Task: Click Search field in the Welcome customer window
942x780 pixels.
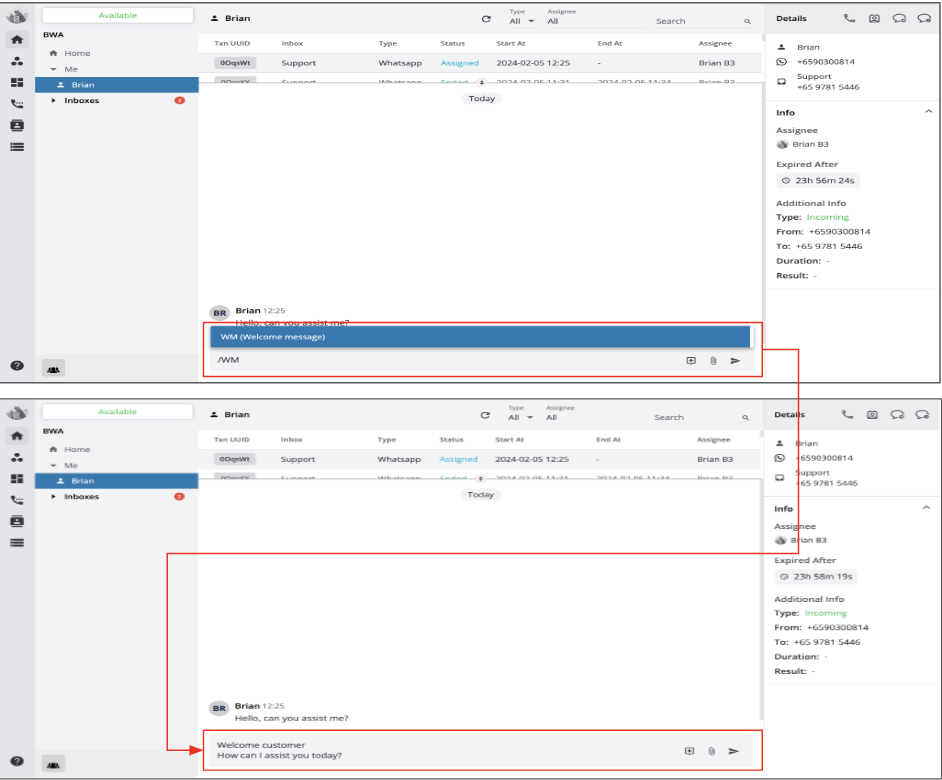Action: (x=697, y=417)
